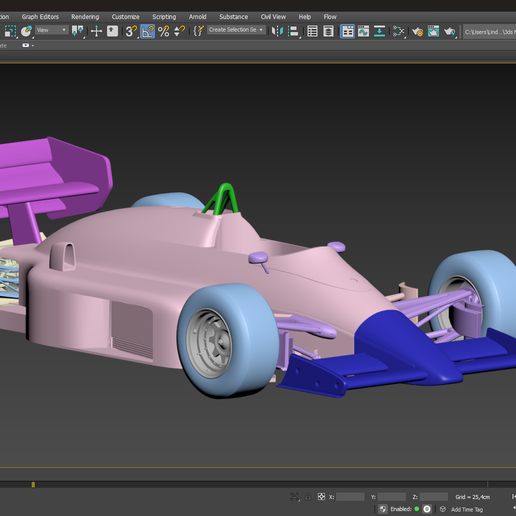
Task: Click the adaptive degradation icon
Action: coord(383,509)
